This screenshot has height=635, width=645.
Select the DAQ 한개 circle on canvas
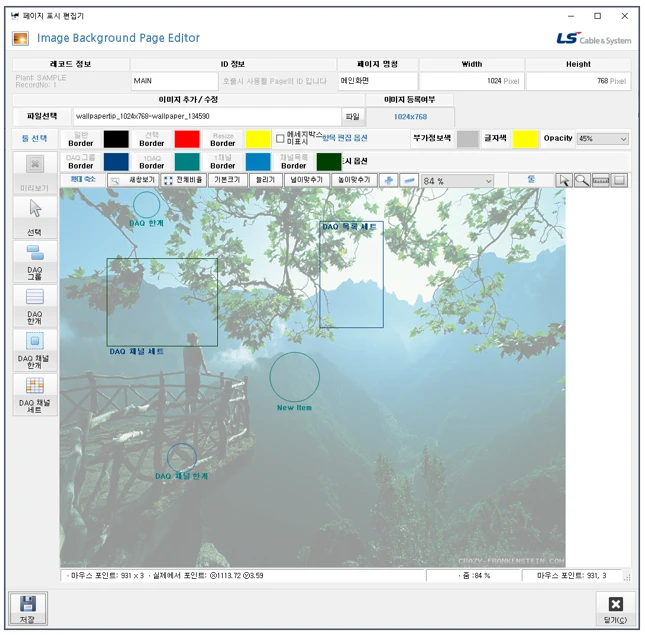pyautogui.click(x=146, y=205)
